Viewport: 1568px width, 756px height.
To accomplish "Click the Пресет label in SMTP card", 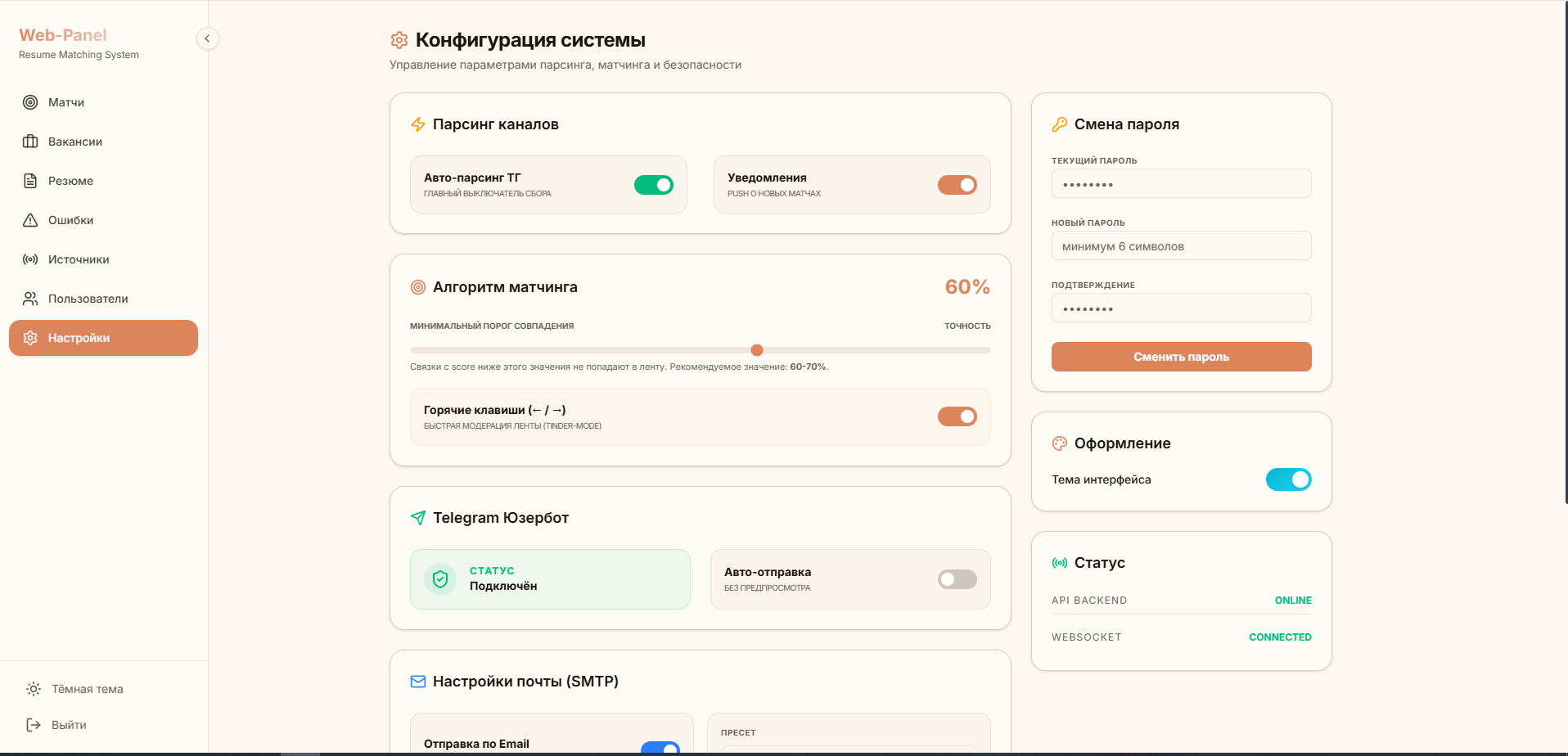I will pos(738,733).
